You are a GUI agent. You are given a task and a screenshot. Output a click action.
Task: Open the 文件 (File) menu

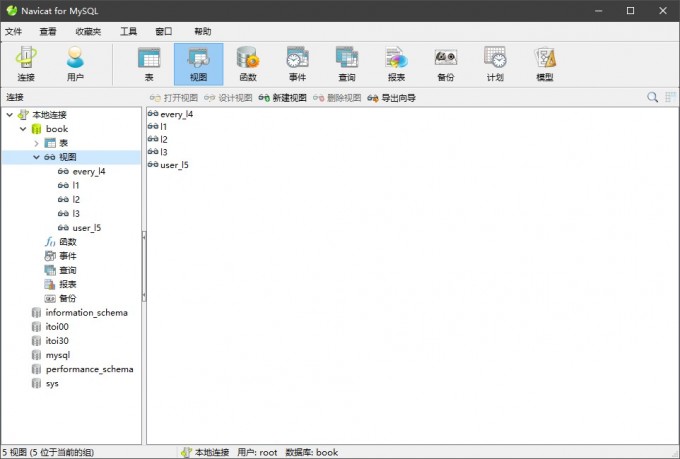[x=13, y=32]
